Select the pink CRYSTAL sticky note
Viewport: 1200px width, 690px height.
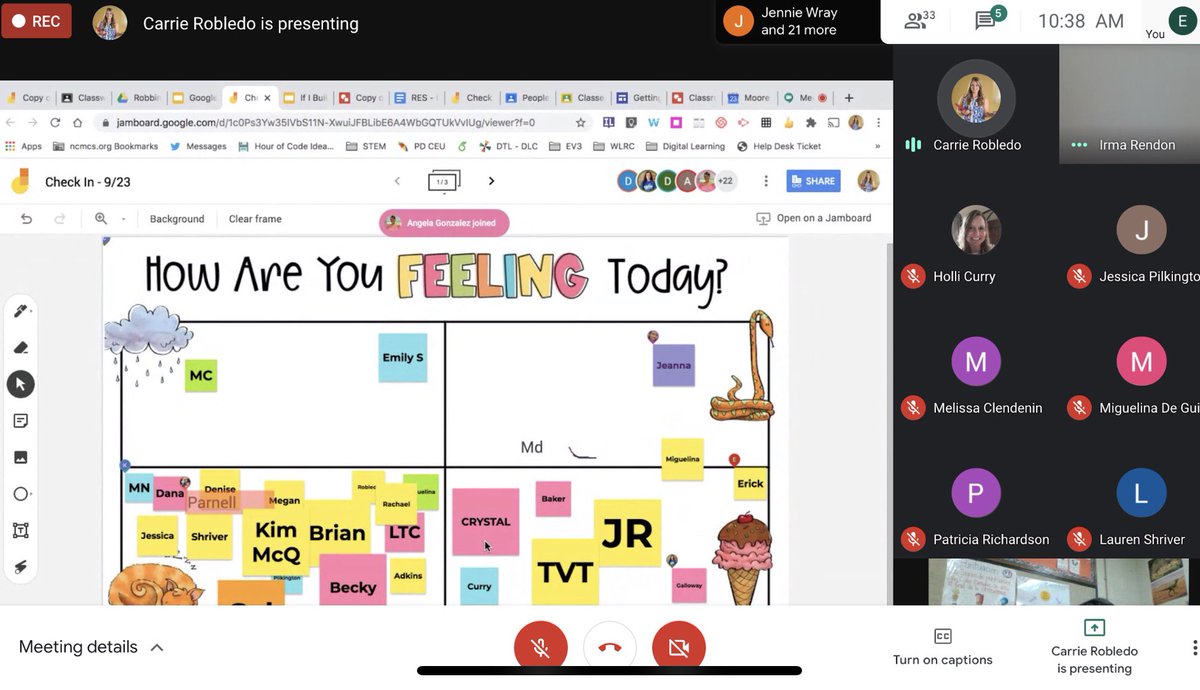[x=486, y=521]
